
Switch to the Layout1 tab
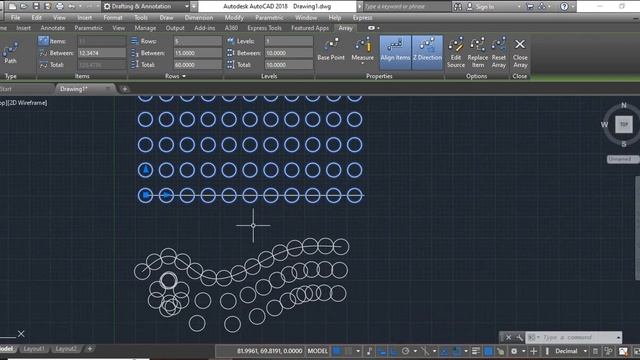point(34,349)
